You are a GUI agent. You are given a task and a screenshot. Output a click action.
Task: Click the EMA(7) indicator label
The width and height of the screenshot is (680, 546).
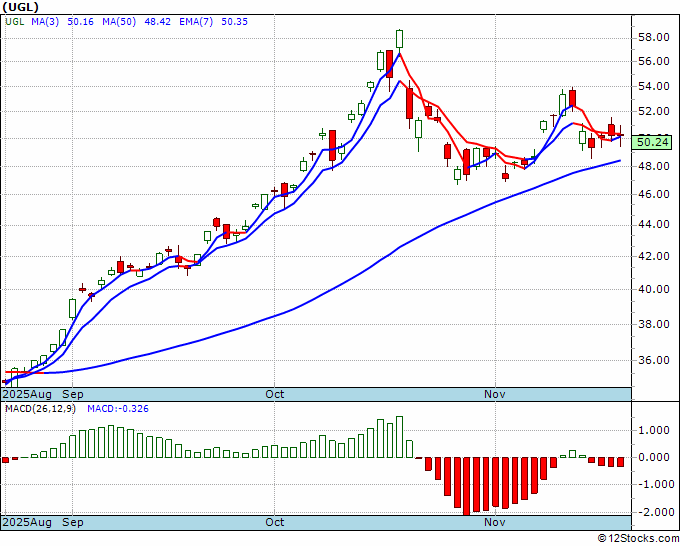click(196, 21)
